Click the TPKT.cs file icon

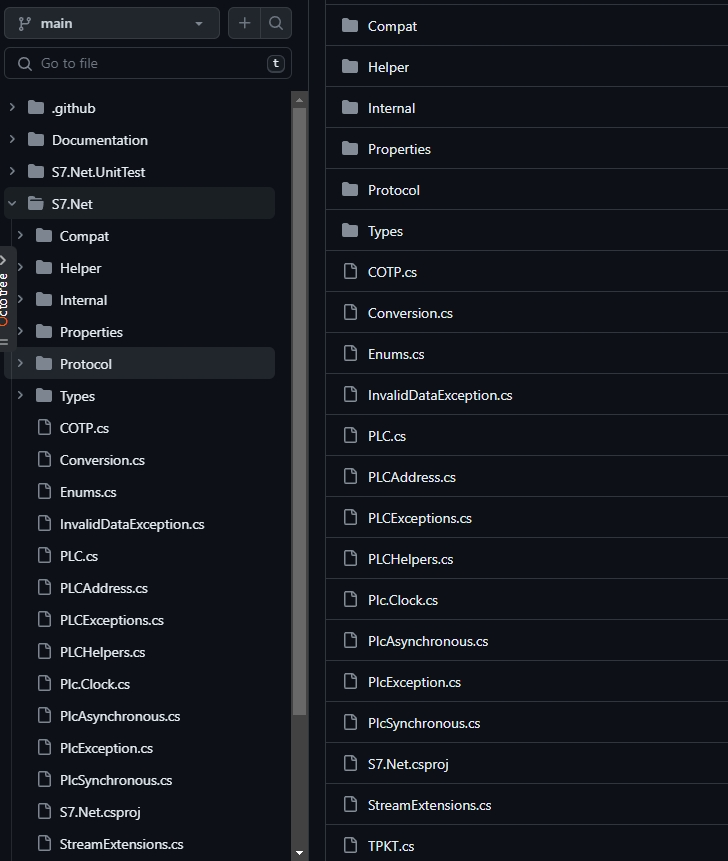pos(350,846)
